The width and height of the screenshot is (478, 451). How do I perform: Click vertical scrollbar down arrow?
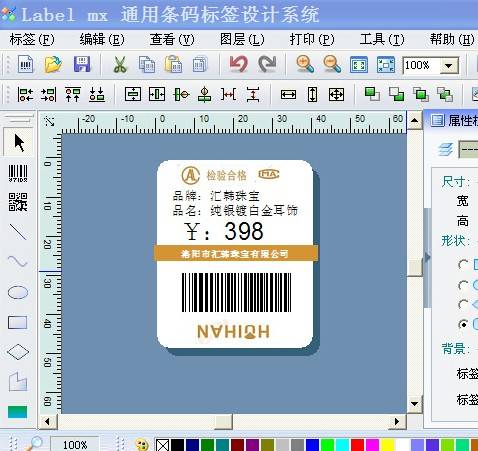414,404
